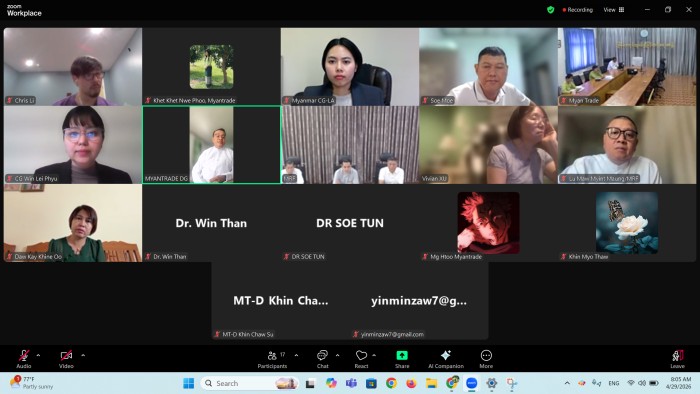
Task: Open Microsoft Store from the taskbar
Action: click(371, 383)
